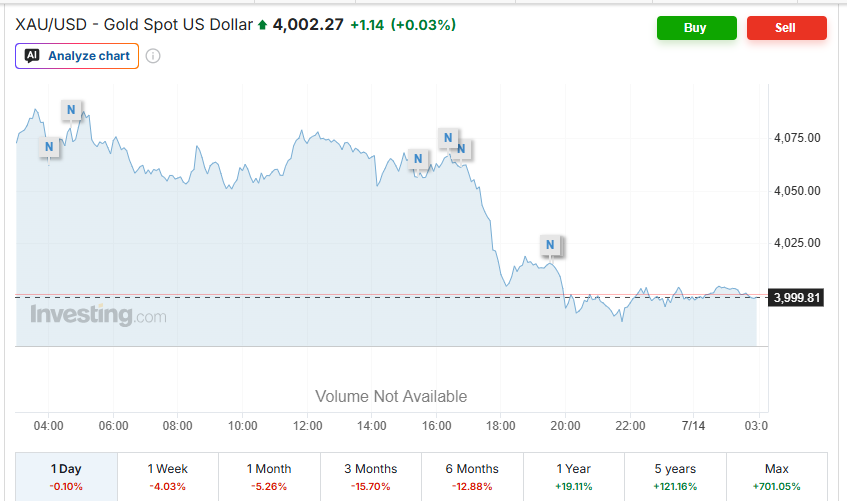The width and height of the screenshot is (847, 501).
Task: Select the 1 Day timeframe tab
Action: [66, 477]
